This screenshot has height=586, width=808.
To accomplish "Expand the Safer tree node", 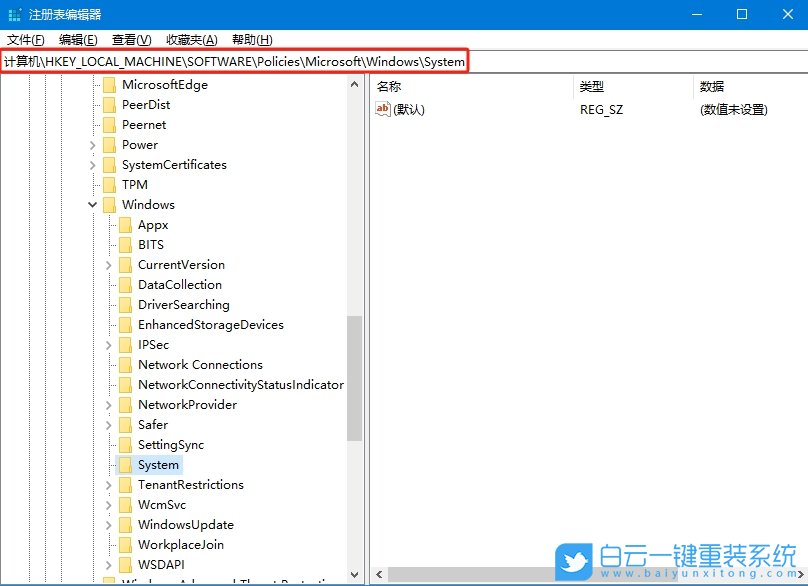I will pyautogui.click(x=108, y=424).
